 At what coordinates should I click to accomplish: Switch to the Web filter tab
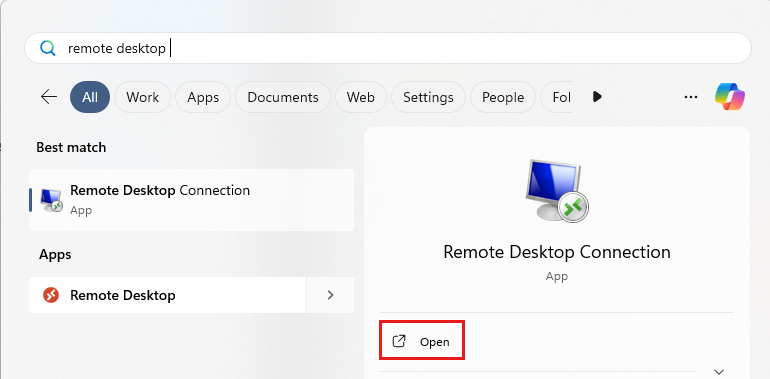(361, 97)
